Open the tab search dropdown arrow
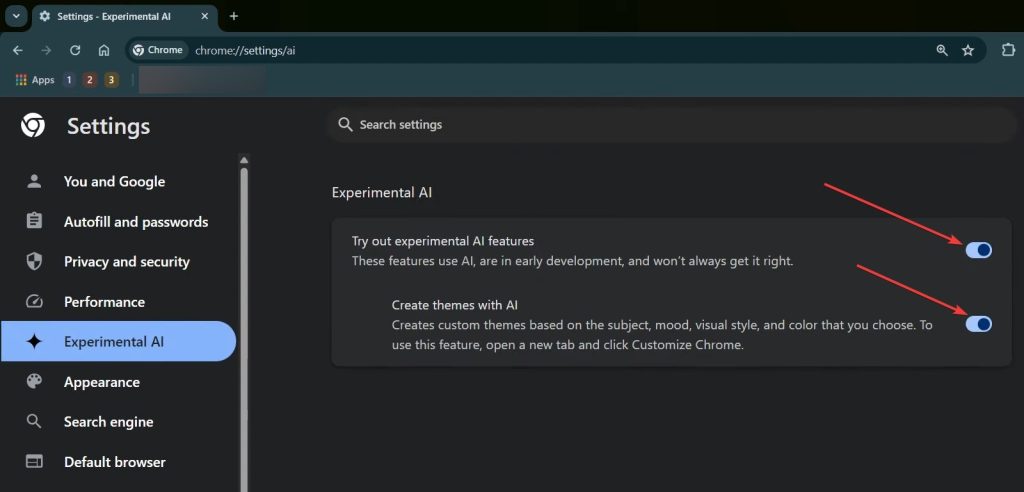1024x492 pixels. pyautogui.click(x=16, y=16)
